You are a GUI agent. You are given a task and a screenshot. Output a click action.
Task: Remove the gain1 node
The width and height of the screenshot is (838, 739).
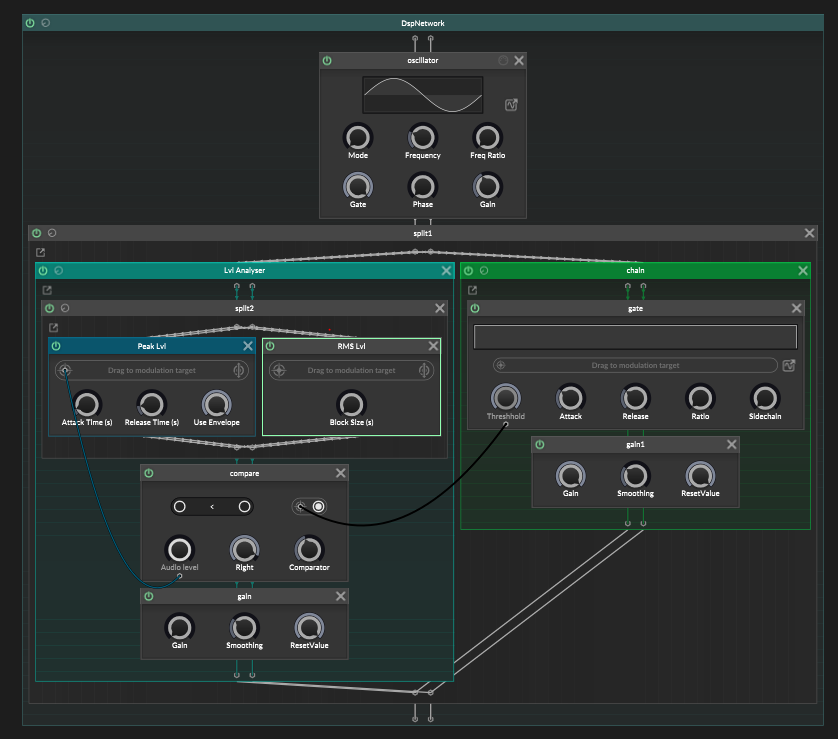732,444
